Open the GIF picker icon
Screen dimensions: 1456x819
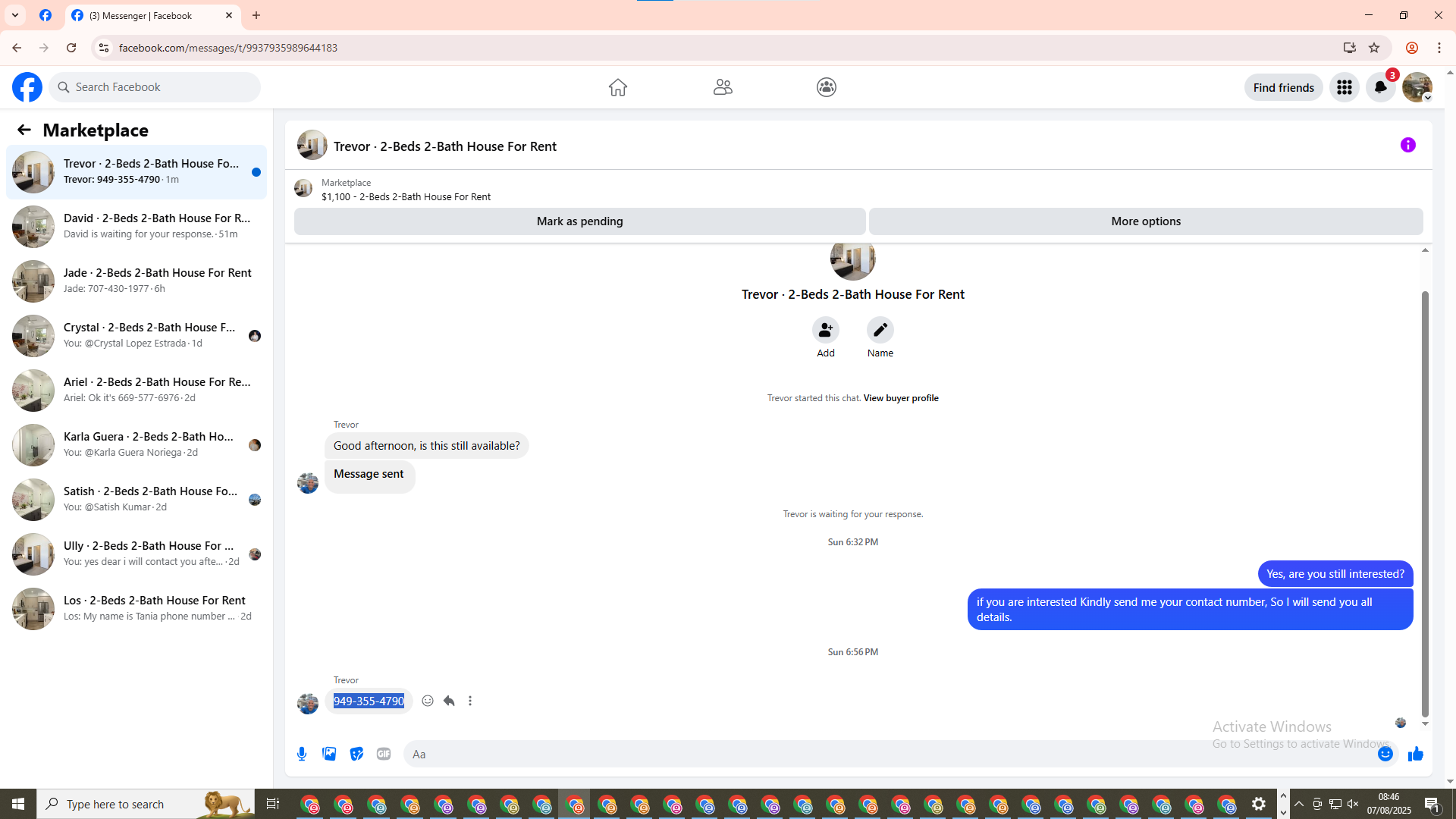click(384, 754)
